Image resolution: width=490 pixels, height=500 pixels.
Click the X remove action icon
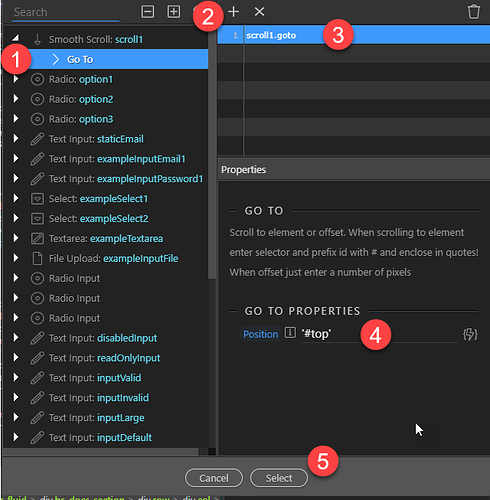click(x=259, y=12)
